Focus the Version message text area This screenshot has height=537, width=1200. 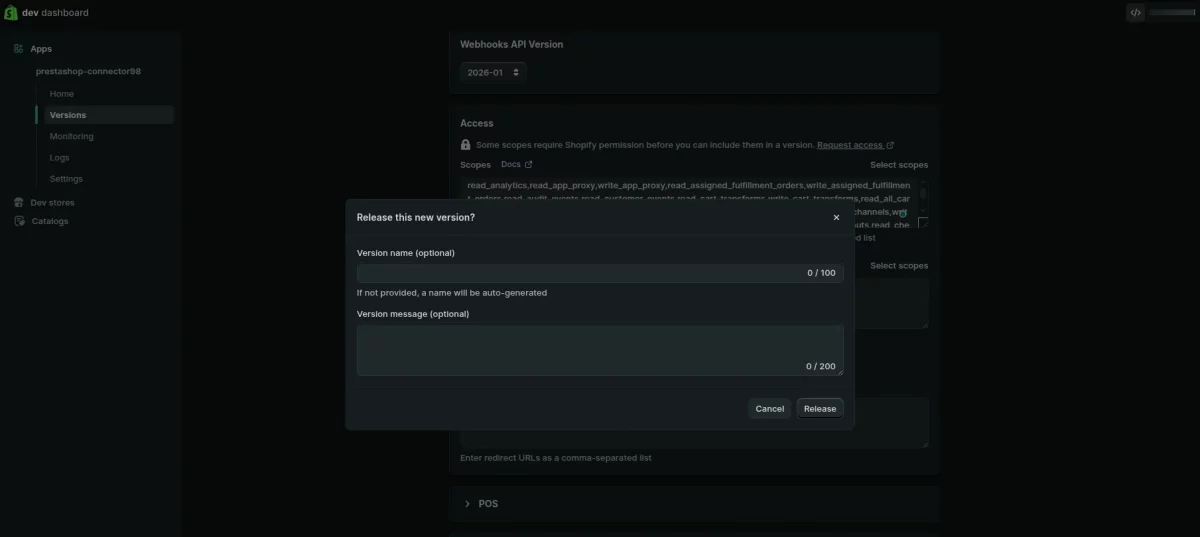(x=580, y=349)
